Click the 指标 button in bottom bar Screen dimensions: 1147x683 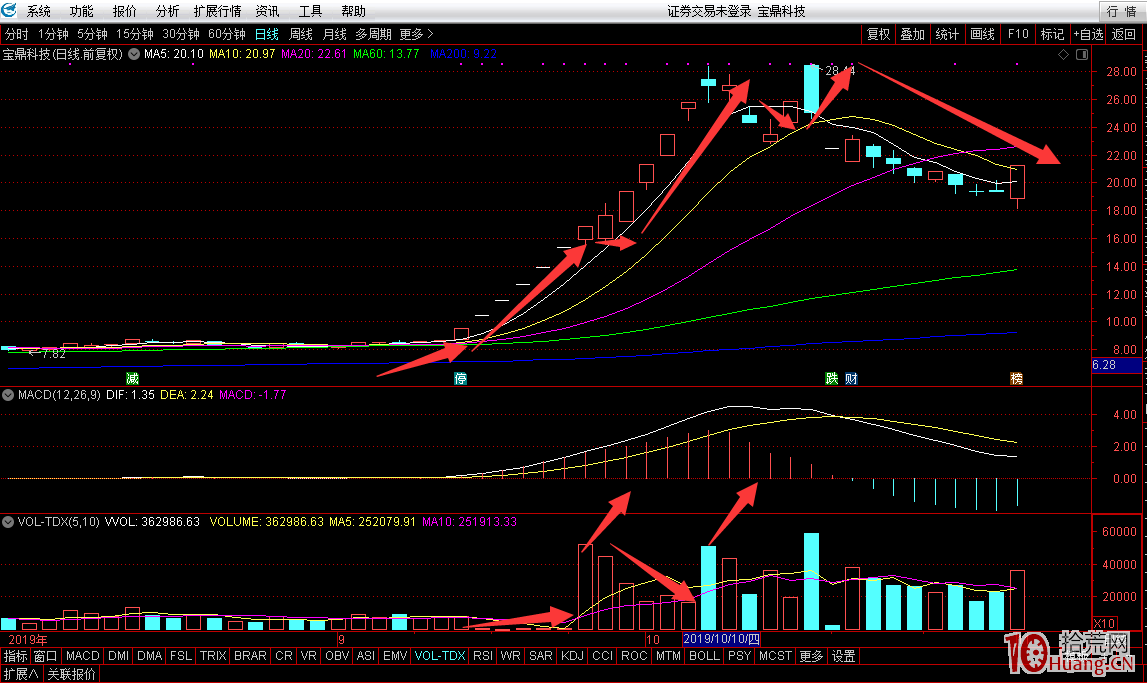15,656
